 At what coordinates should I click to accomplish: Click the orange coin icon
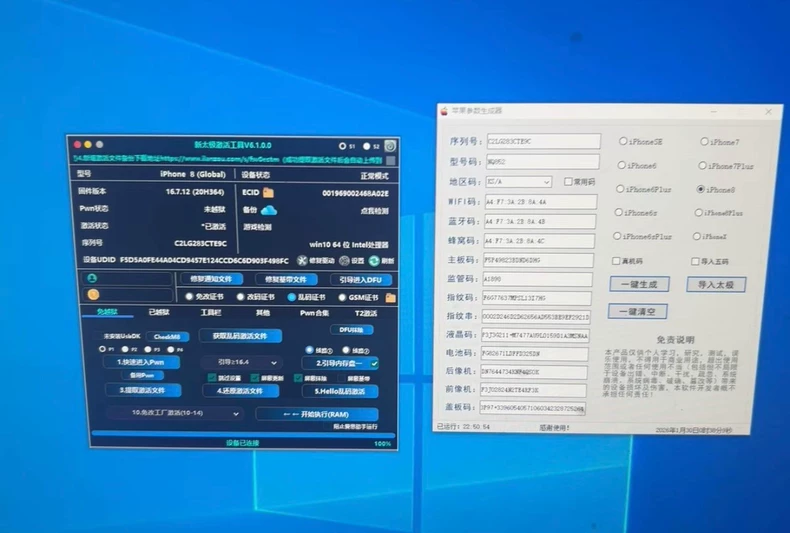pos(93,294)
